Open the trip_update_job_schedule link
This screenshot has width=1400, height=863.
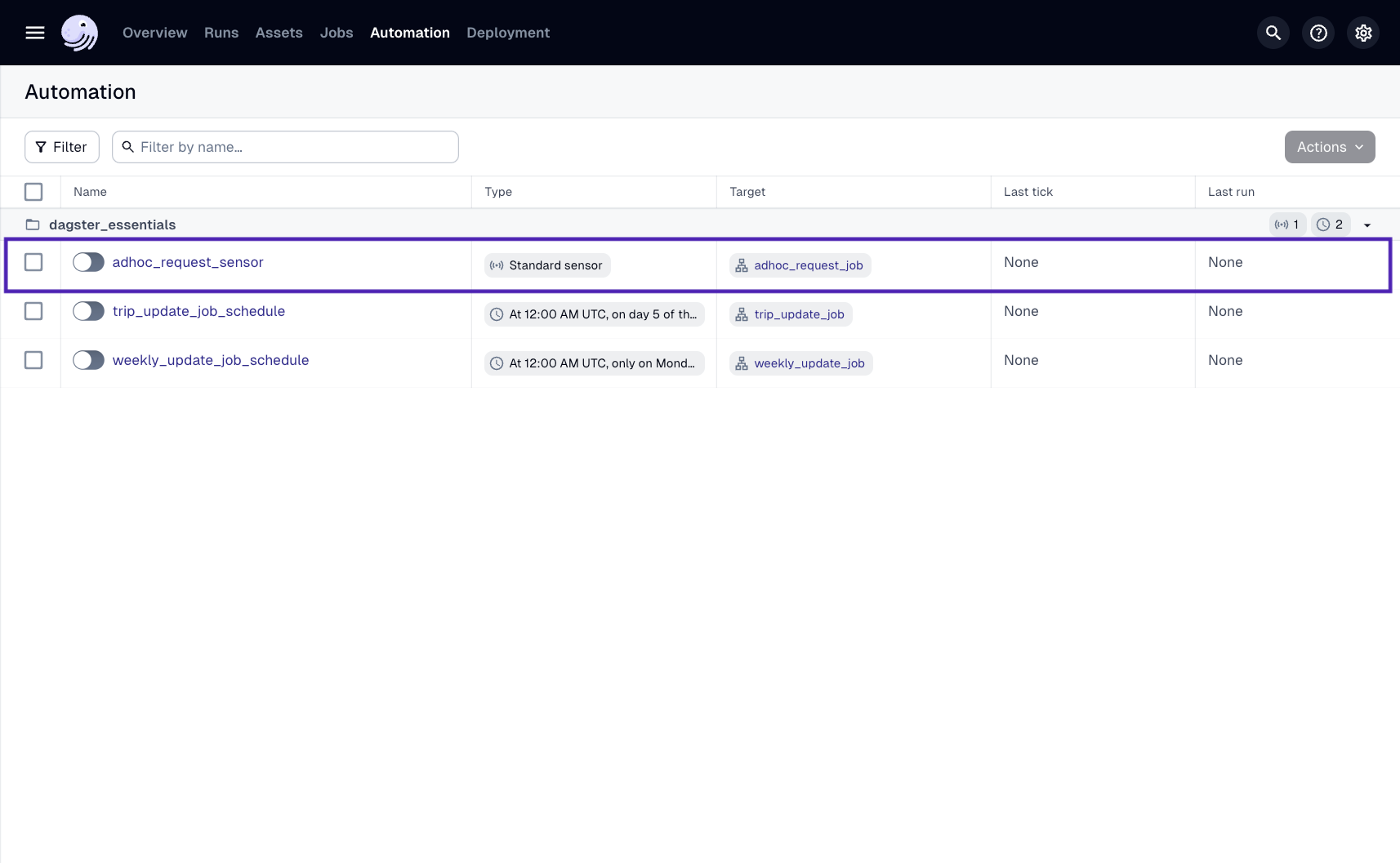click(x=198, y=311)
